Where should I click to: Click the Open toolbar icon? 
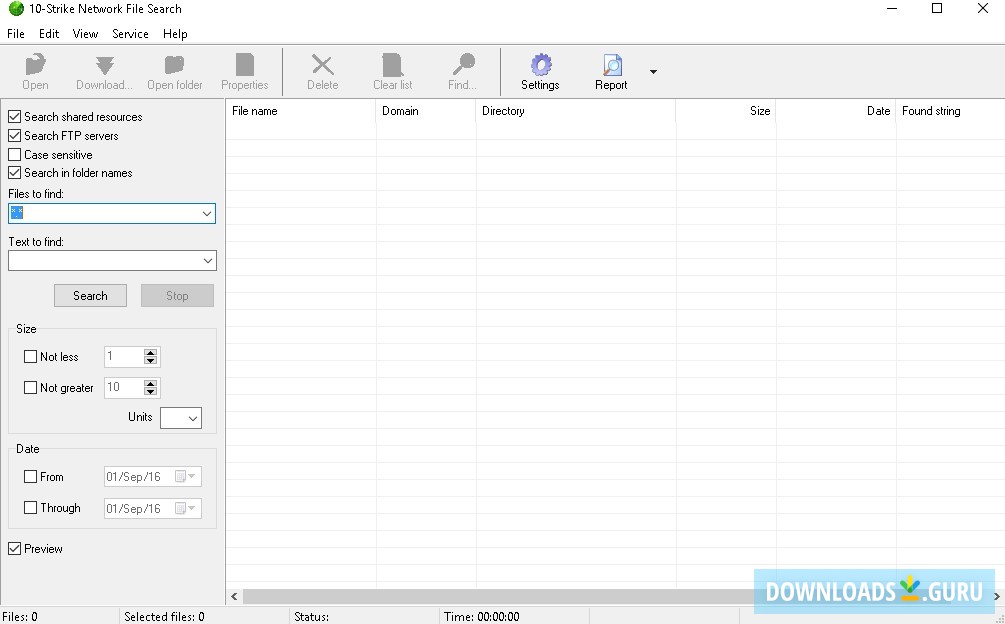click(x=35, y=70)
